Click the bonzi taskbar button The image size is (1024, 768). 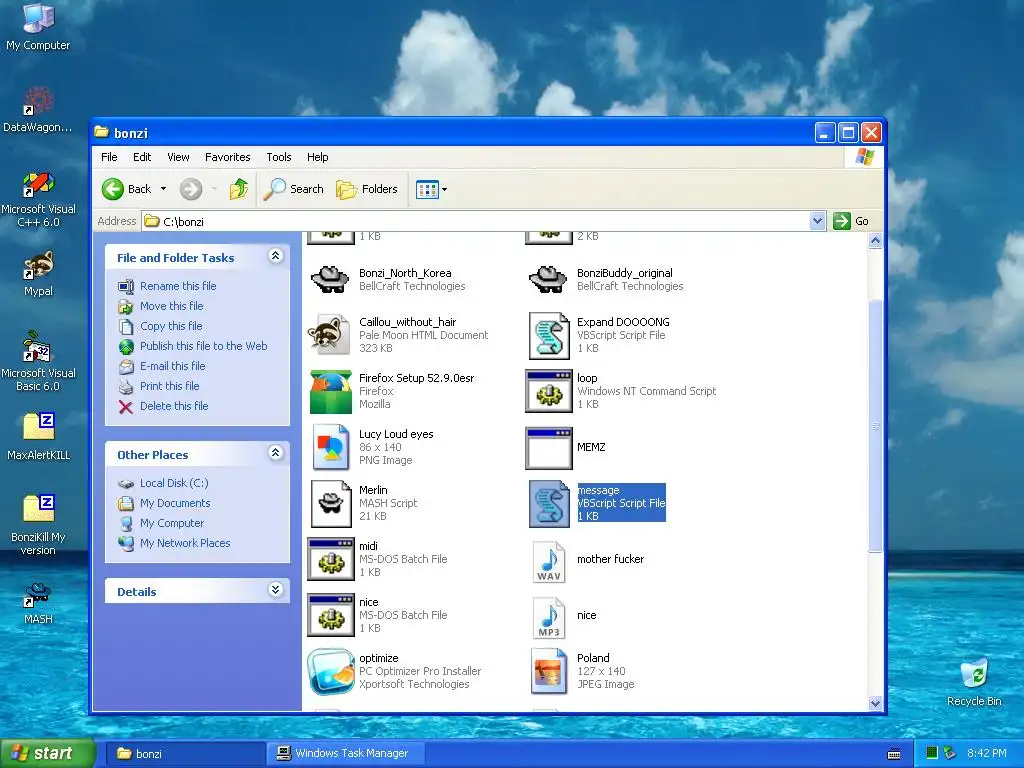click(185, 754)
